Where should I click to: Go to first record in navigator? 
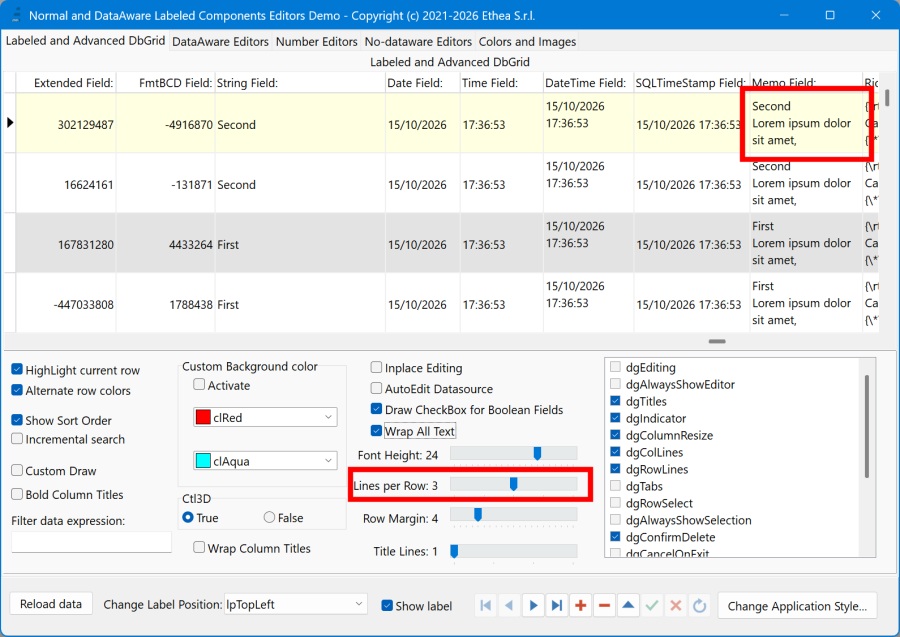pyautogui.click(x=486, y=605)
